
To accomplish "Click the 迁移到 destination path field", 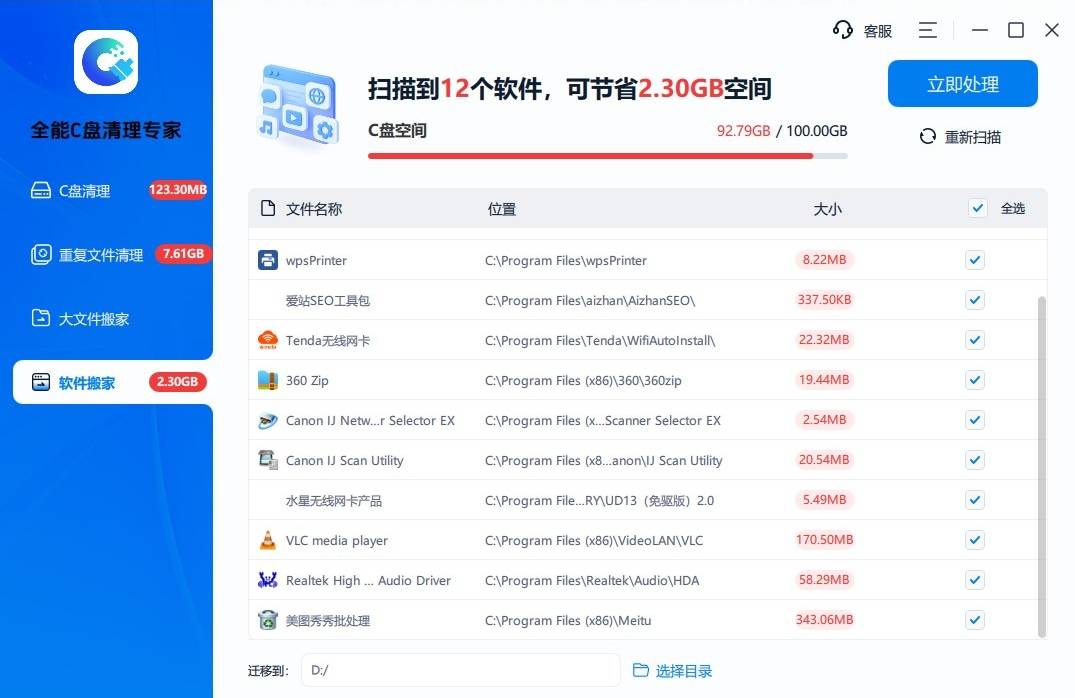I will (x=460, y=671).
